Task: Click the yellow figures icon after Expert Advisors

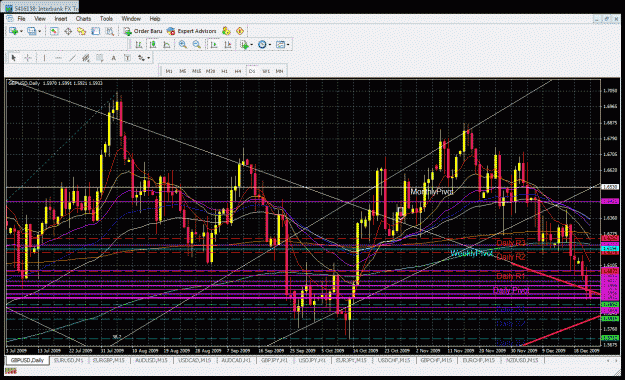Action: tap(226, 31)
